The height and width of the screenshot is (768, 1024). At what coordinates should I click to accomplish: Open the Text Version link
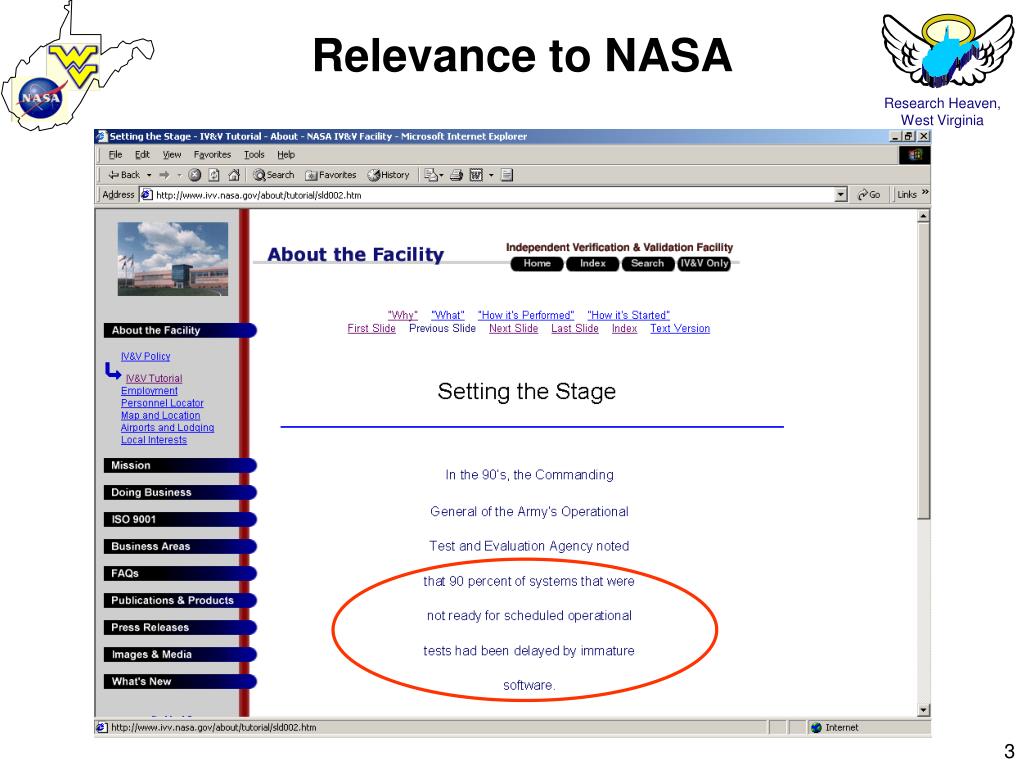680,328
